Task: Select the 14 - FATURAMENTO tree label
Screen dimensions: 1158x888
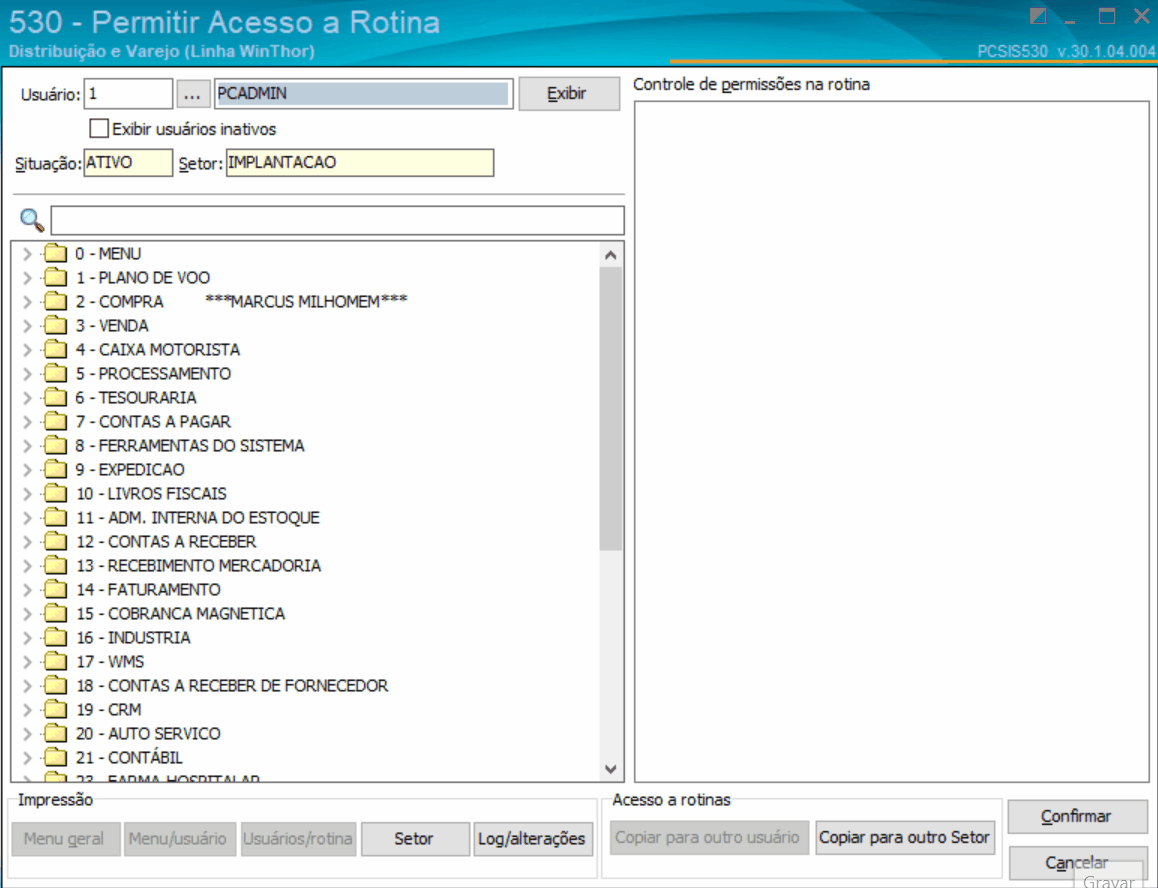Action: (148, 590)
